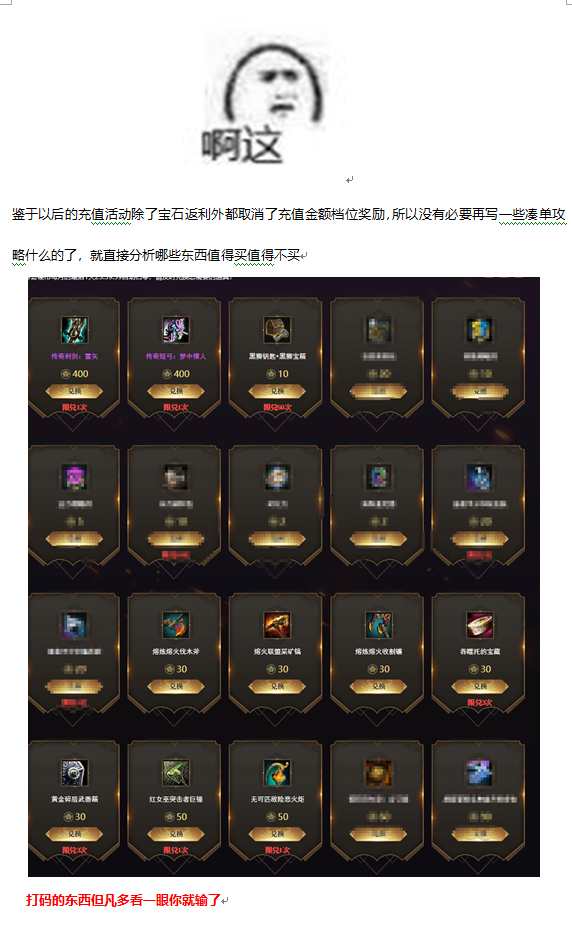Select the 黑狮钥匙+黑狮宝箱 chest icon
The image size is (572, 929).
tap(277, 330)
